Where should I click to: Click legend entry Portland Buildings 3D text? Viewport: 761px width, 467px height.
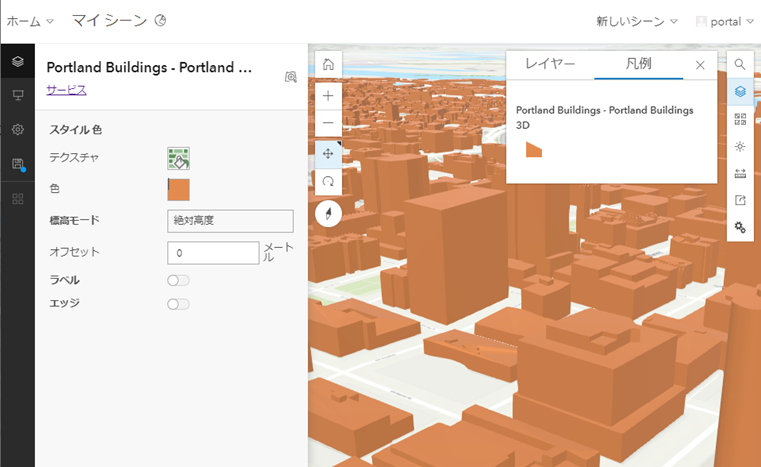(605, 117)
